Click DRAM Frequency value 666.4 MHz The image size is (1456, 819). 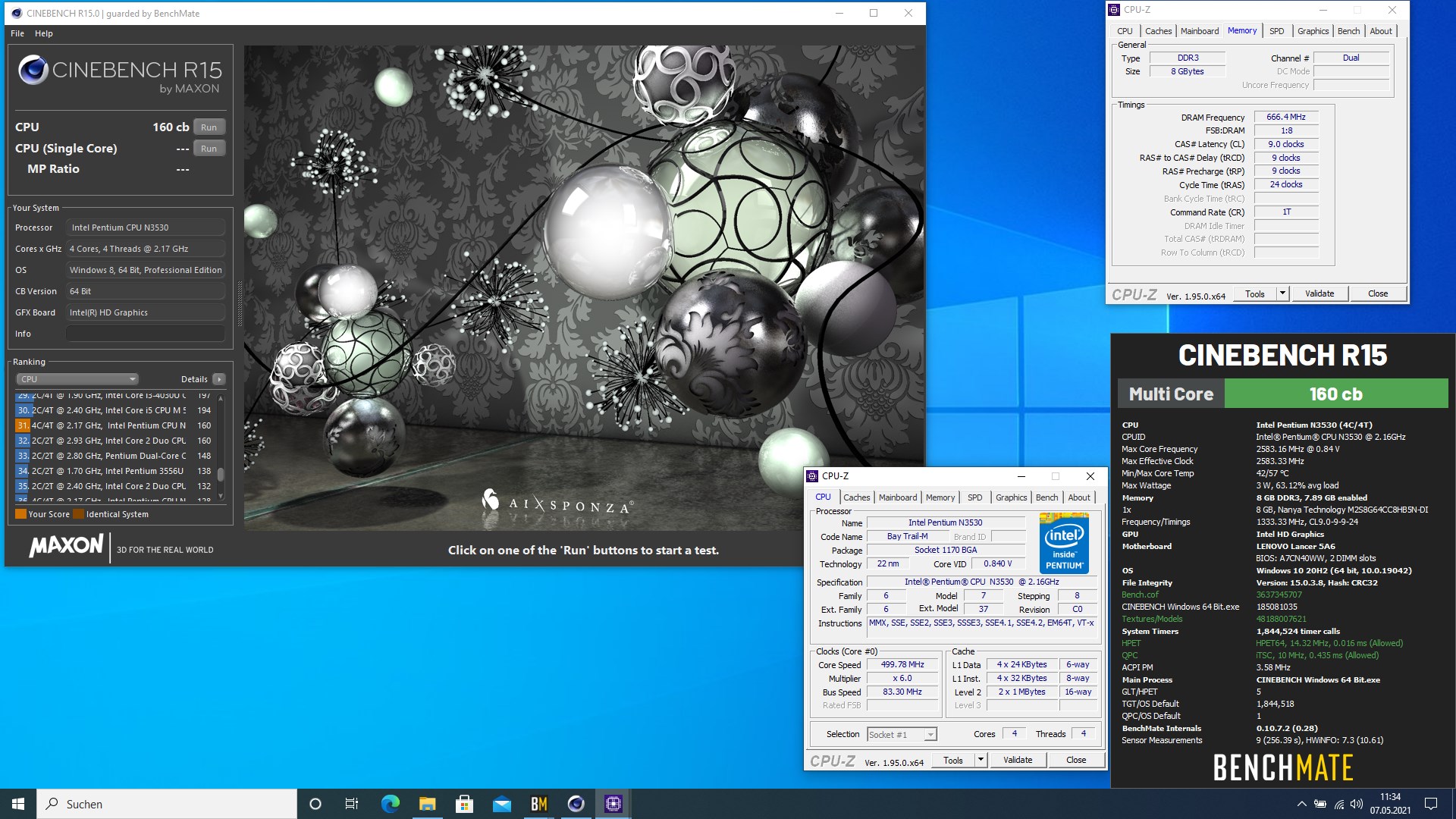(x=1286, y=118)
